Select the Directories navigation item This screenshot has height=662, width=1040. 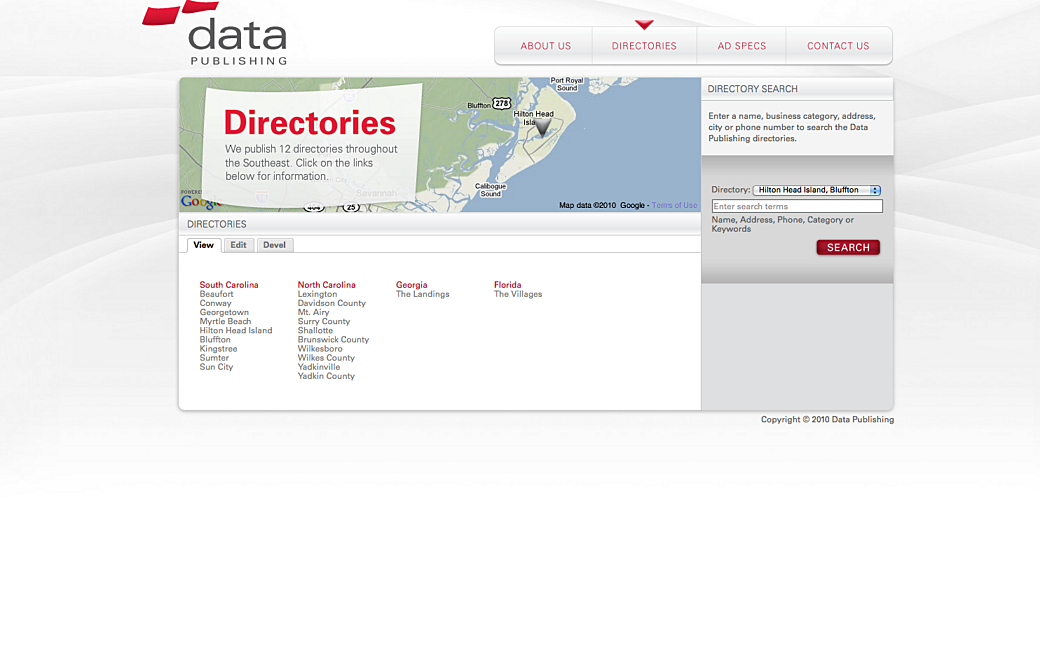[x=644, y=46]
